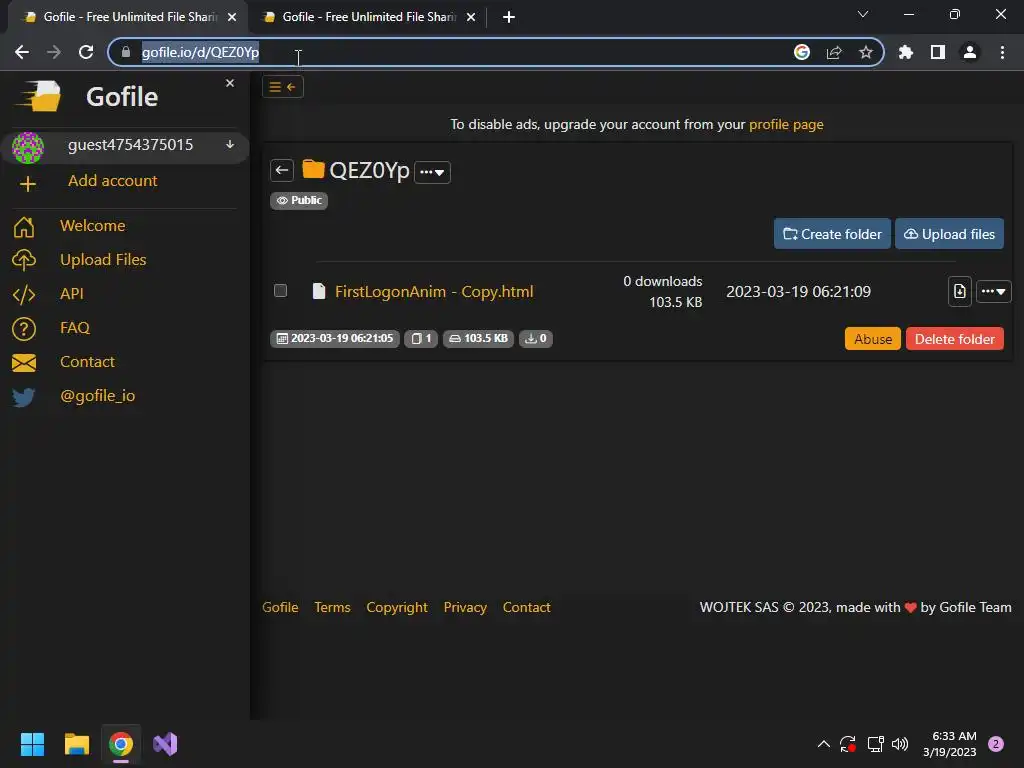The image size is (1024, 768).
Task: Click the API code brackets icon
Action: click(24, 295)
